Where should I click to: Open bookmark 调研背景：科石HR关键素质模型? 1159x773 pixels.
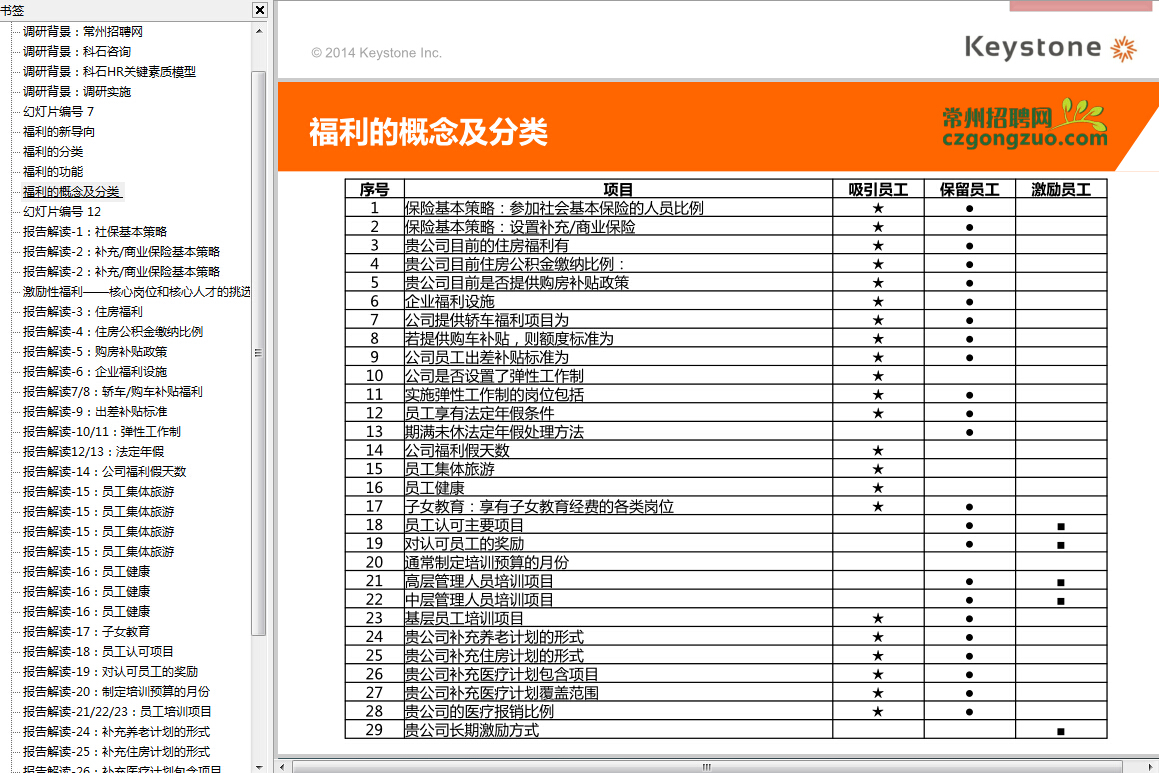coord(109,72)
